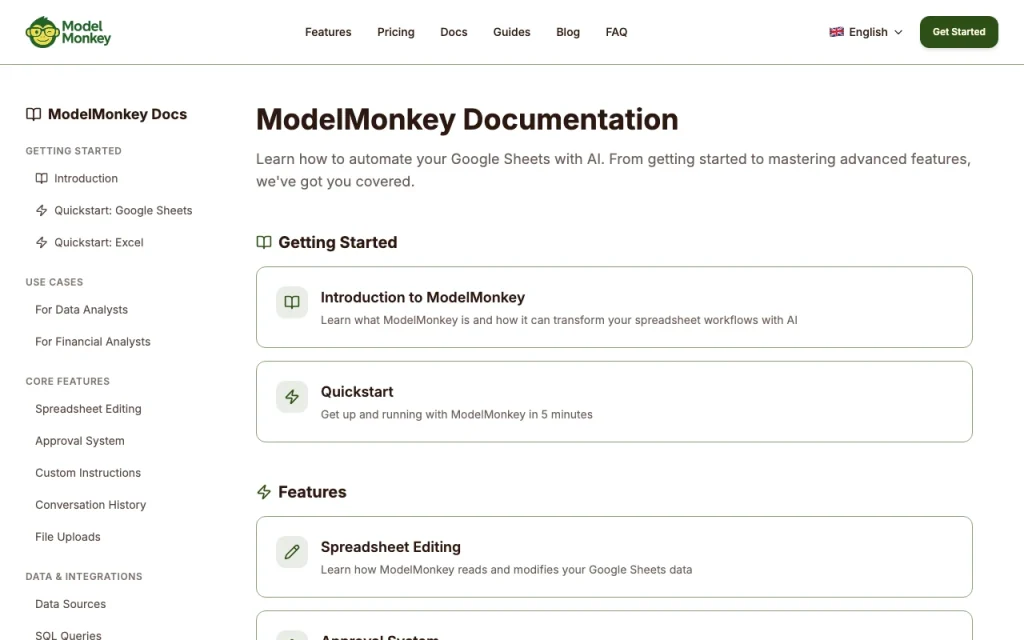Click the Features section heading text
1024x640 pixels.
[312, 492]
